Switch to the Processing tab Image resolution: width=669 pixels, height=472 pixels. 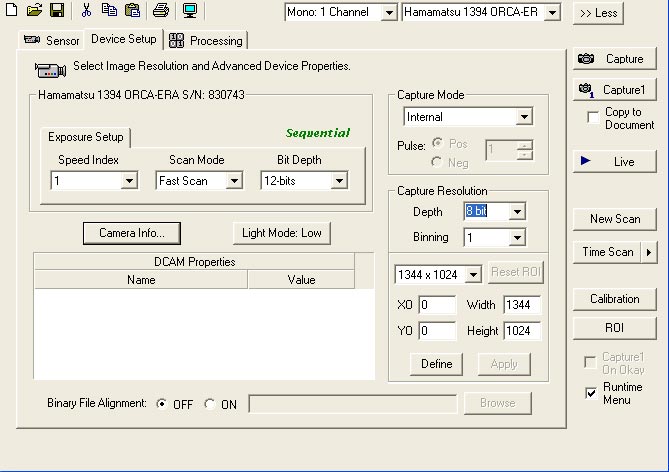point(207,41)
